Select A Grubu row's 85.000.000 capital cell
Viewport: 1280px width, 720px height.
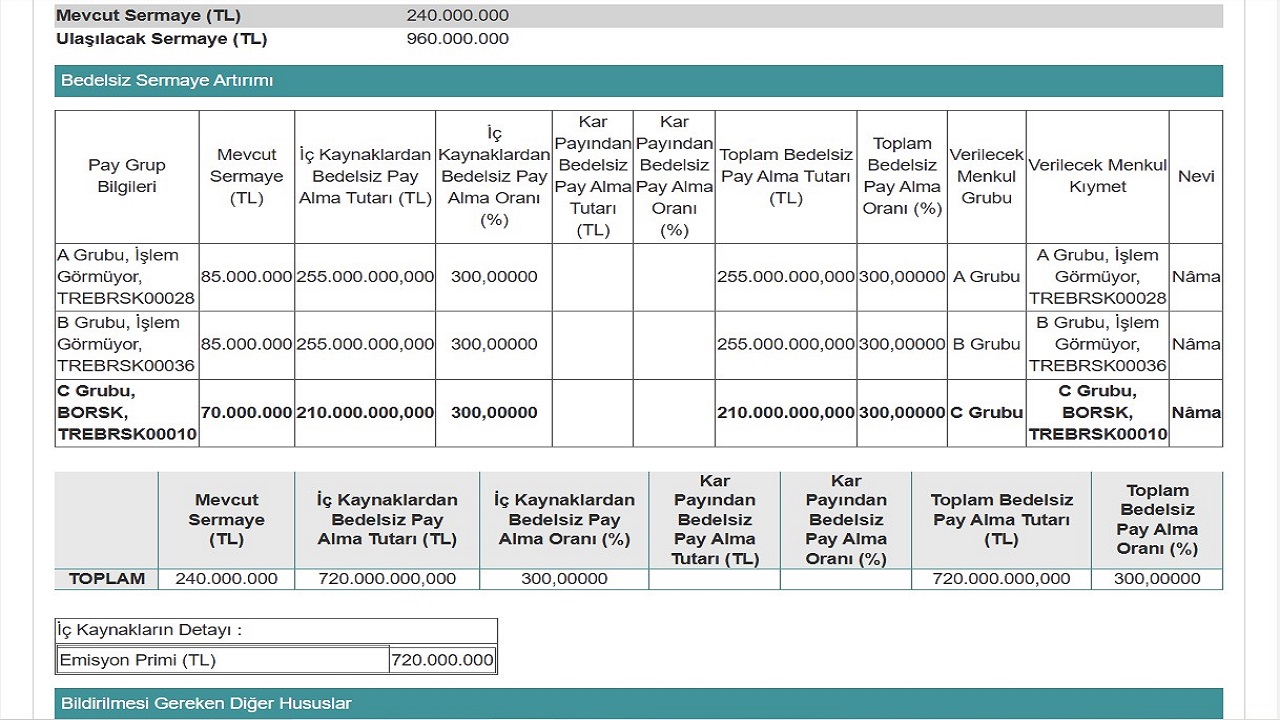[x=247, y=277]
